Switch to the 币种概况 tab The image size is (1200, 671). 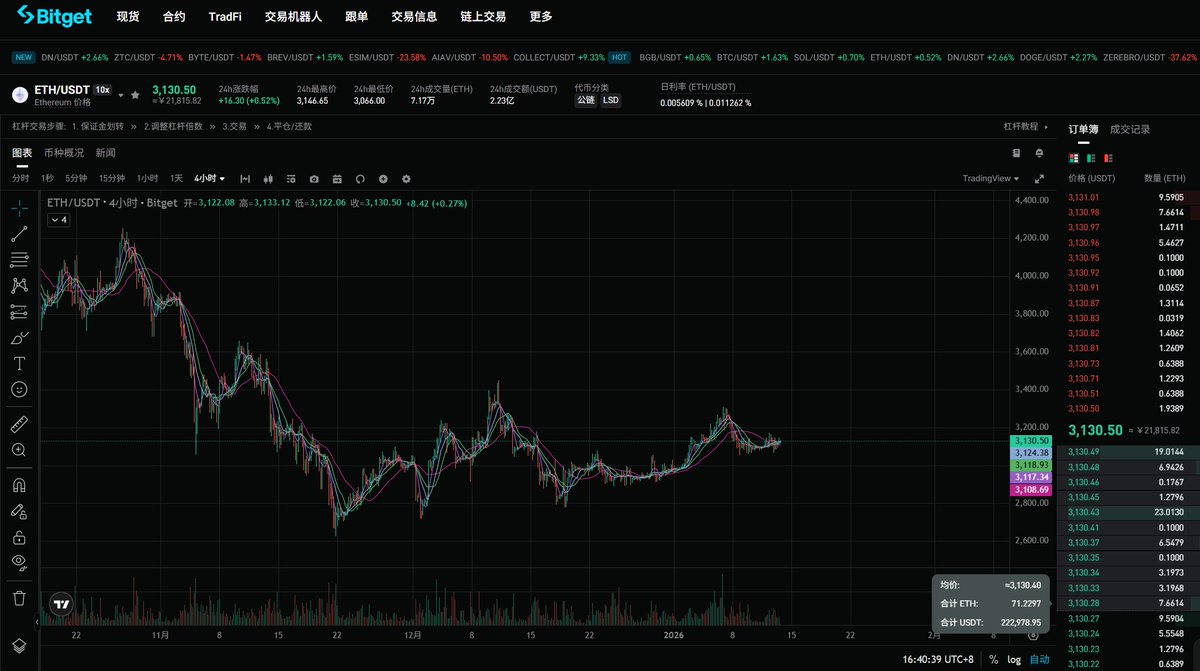point(64,153)
